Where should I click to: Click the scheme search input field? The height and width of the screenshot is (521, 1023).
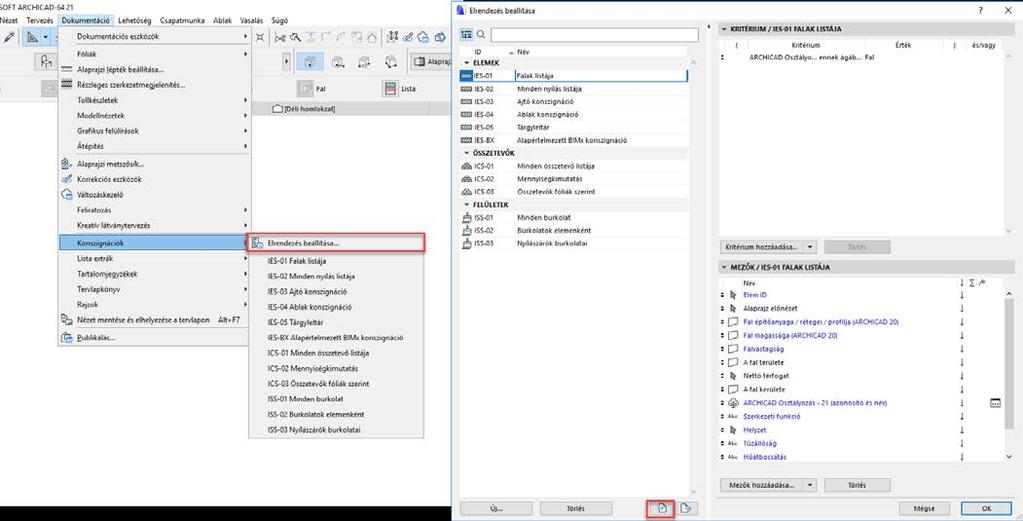[x=594, y=35]
